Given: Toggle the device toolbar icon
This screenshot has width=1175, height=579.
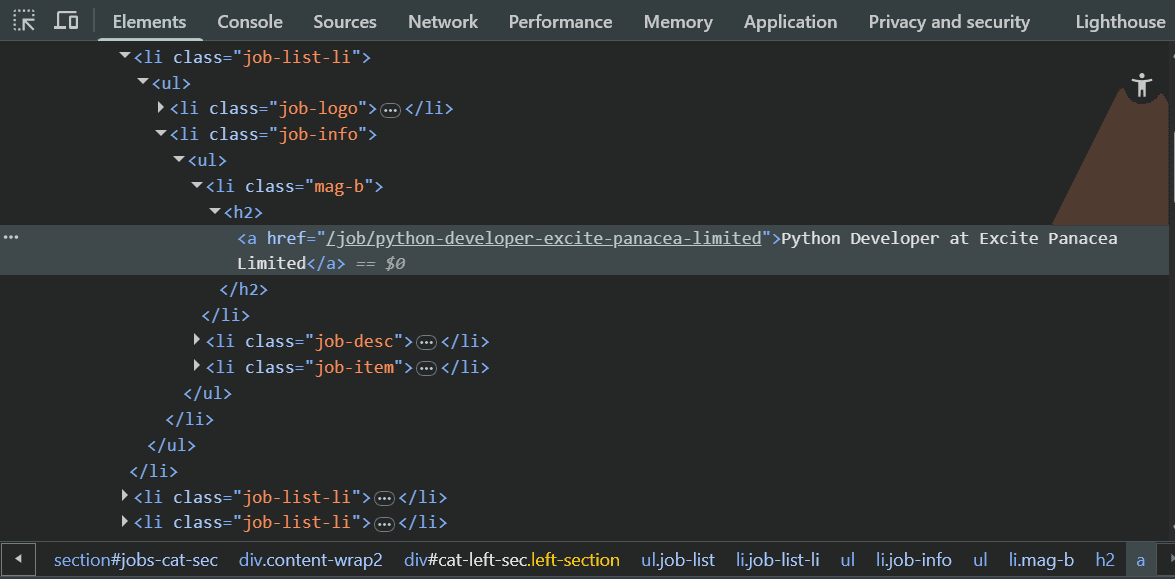Looking at the screenshot, I should click(x=67, y=21).
